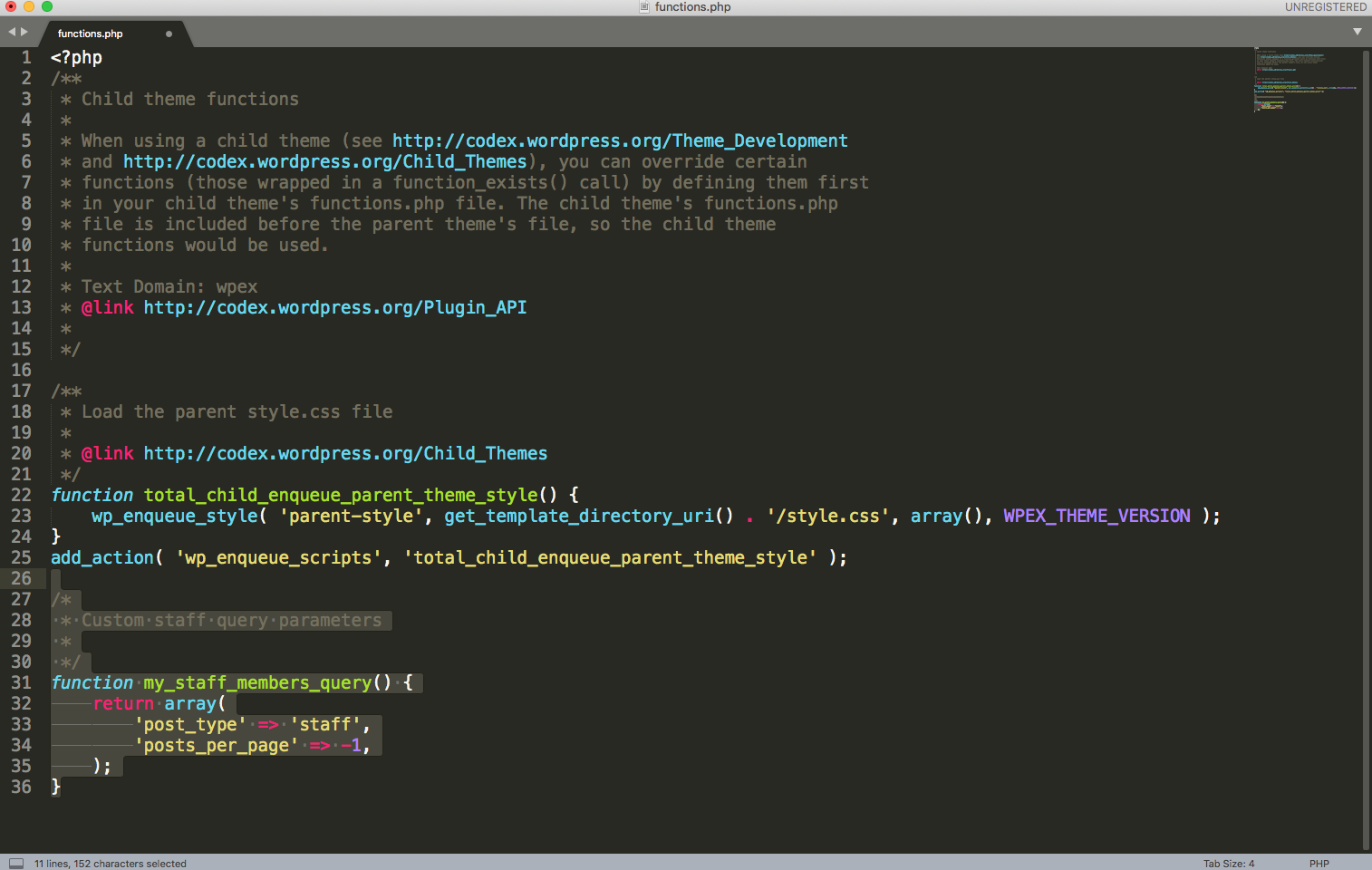This screenshot has height=870, width=1372.
Task: Click the document icon in the title bar
Action: click(644, 7)
